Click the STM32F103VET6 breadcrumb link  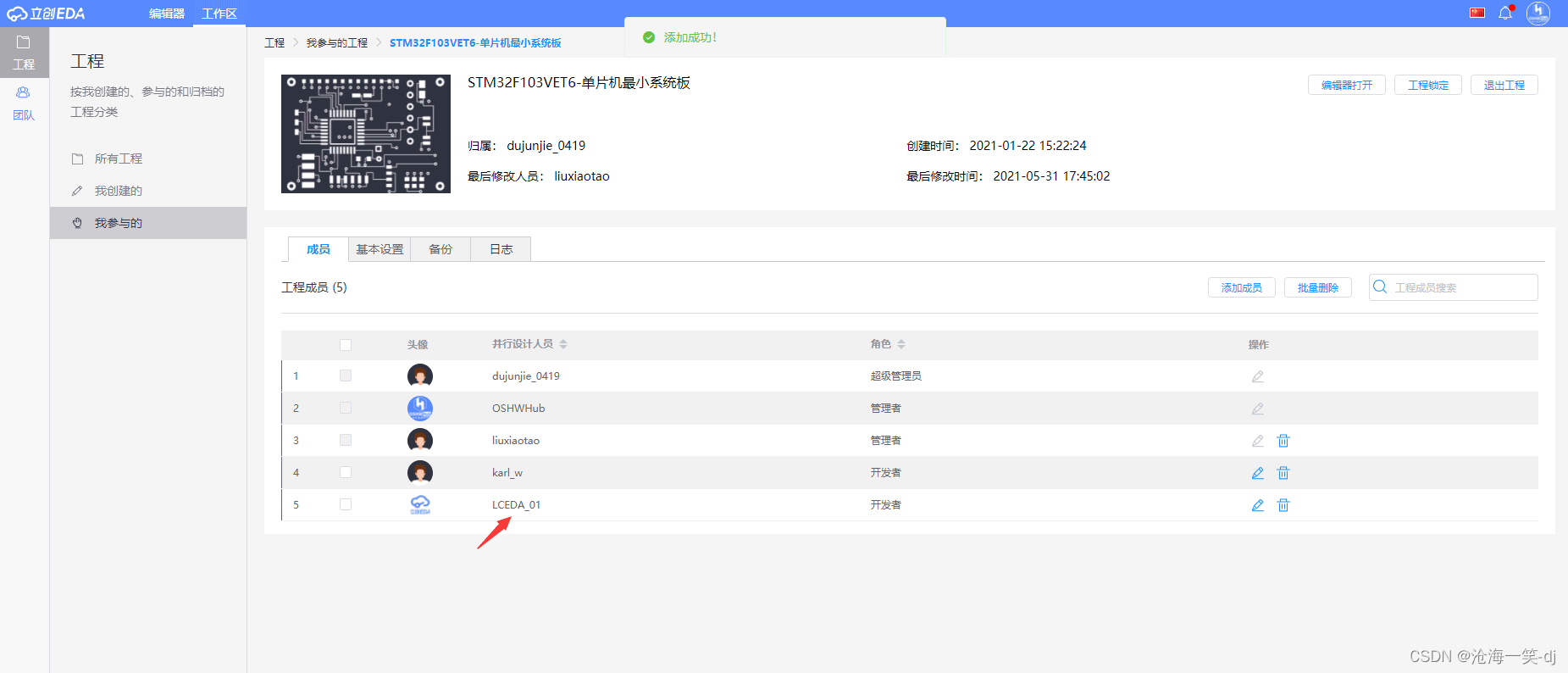475,42
